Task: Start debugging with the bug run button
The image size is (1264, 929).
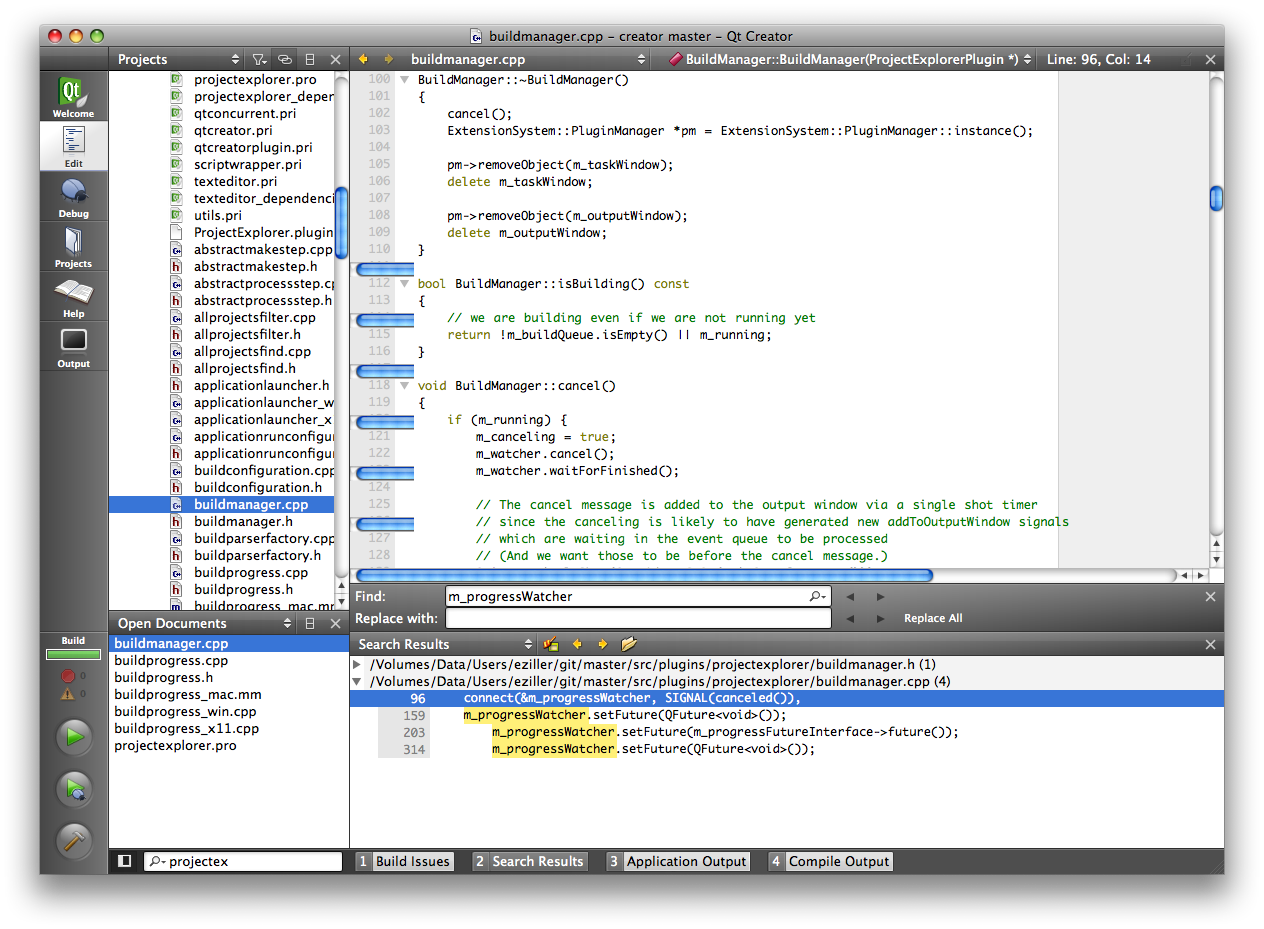Action: pyautogui.click(x=74, y=789)
